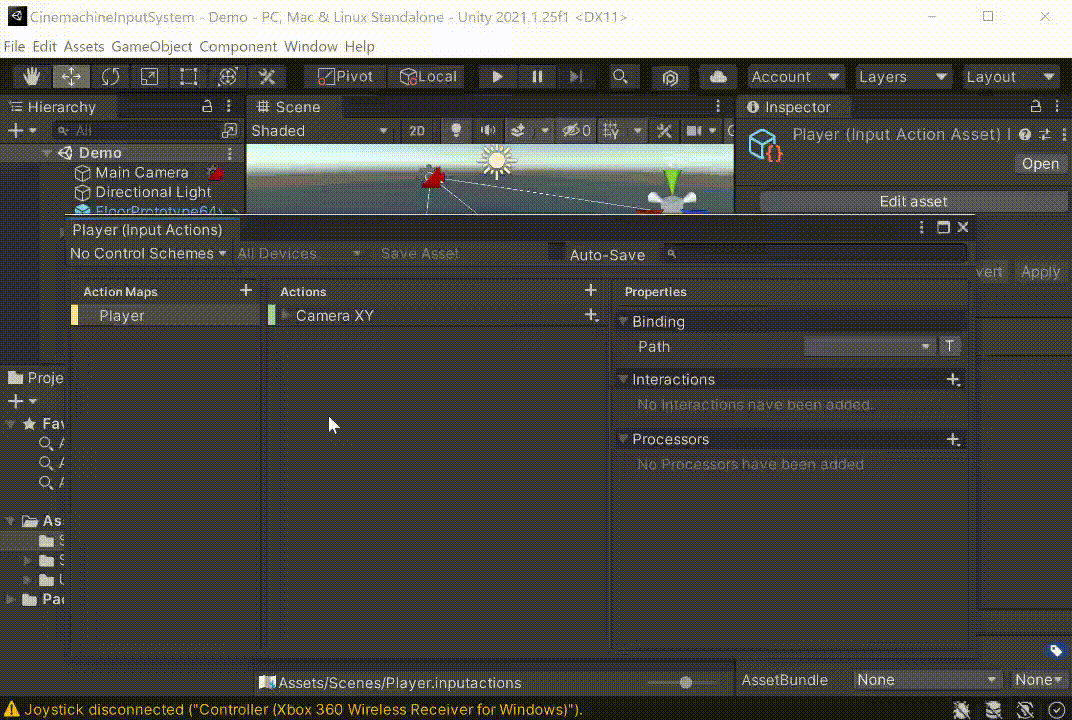The width and height of the screenshot is (1072, 720).
Task: Click the Open button in the Inspector
Action: click(1040, 164)
